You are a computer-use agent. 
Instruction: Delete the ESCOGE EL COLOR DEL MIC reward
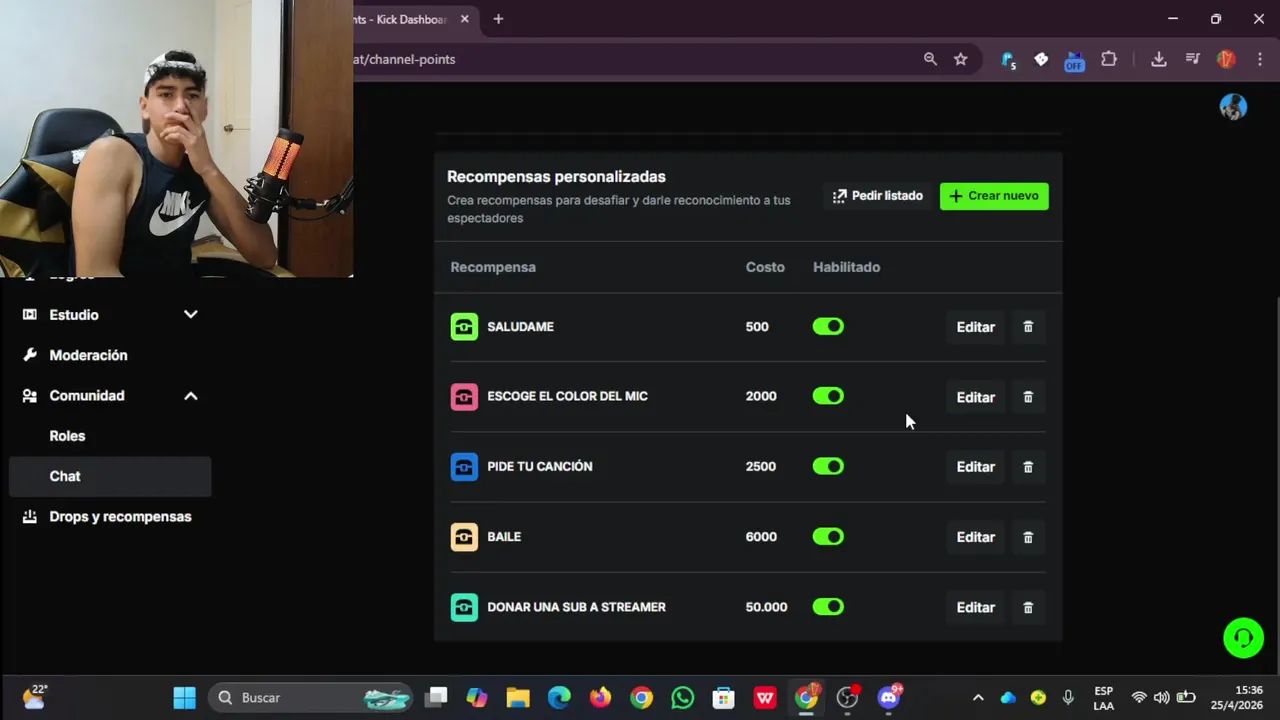[x=1028, y=397]
